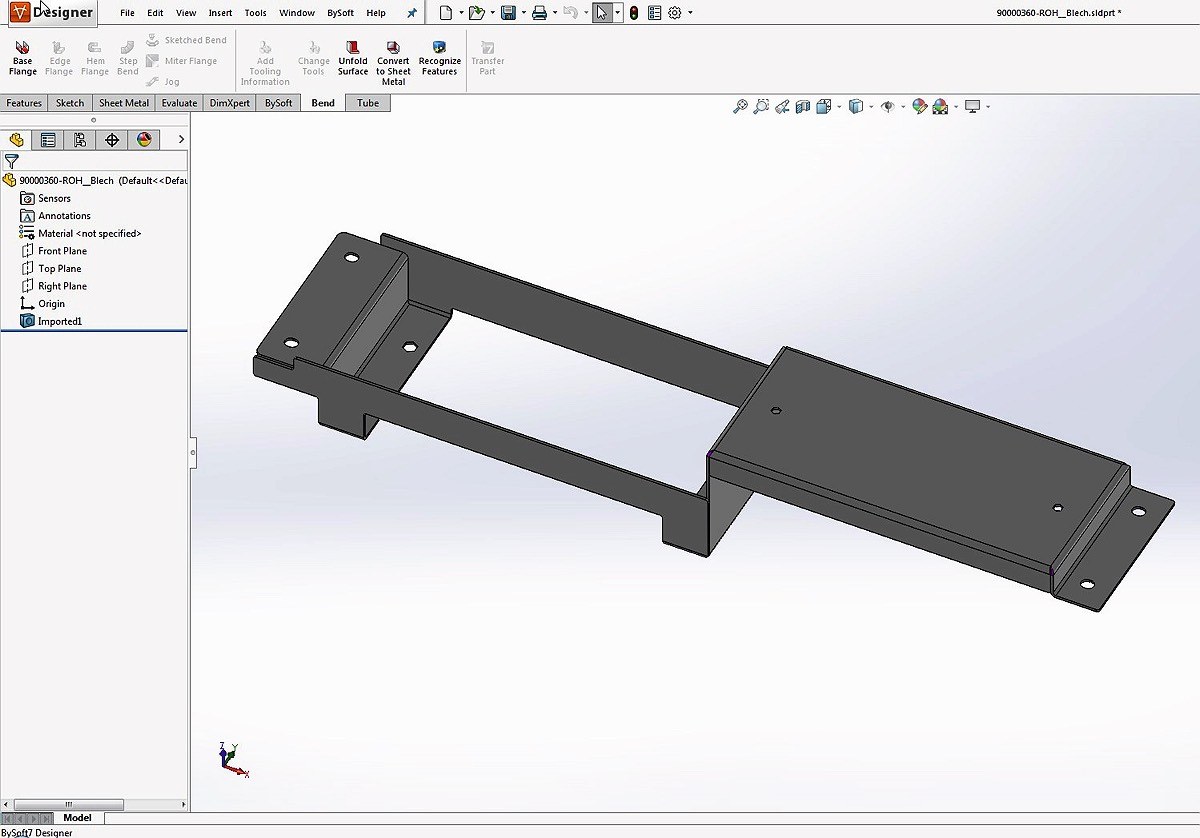Run Recognize Features tool
The image size is (1200, 838).
pyautogui.click(x=439, y=58)
